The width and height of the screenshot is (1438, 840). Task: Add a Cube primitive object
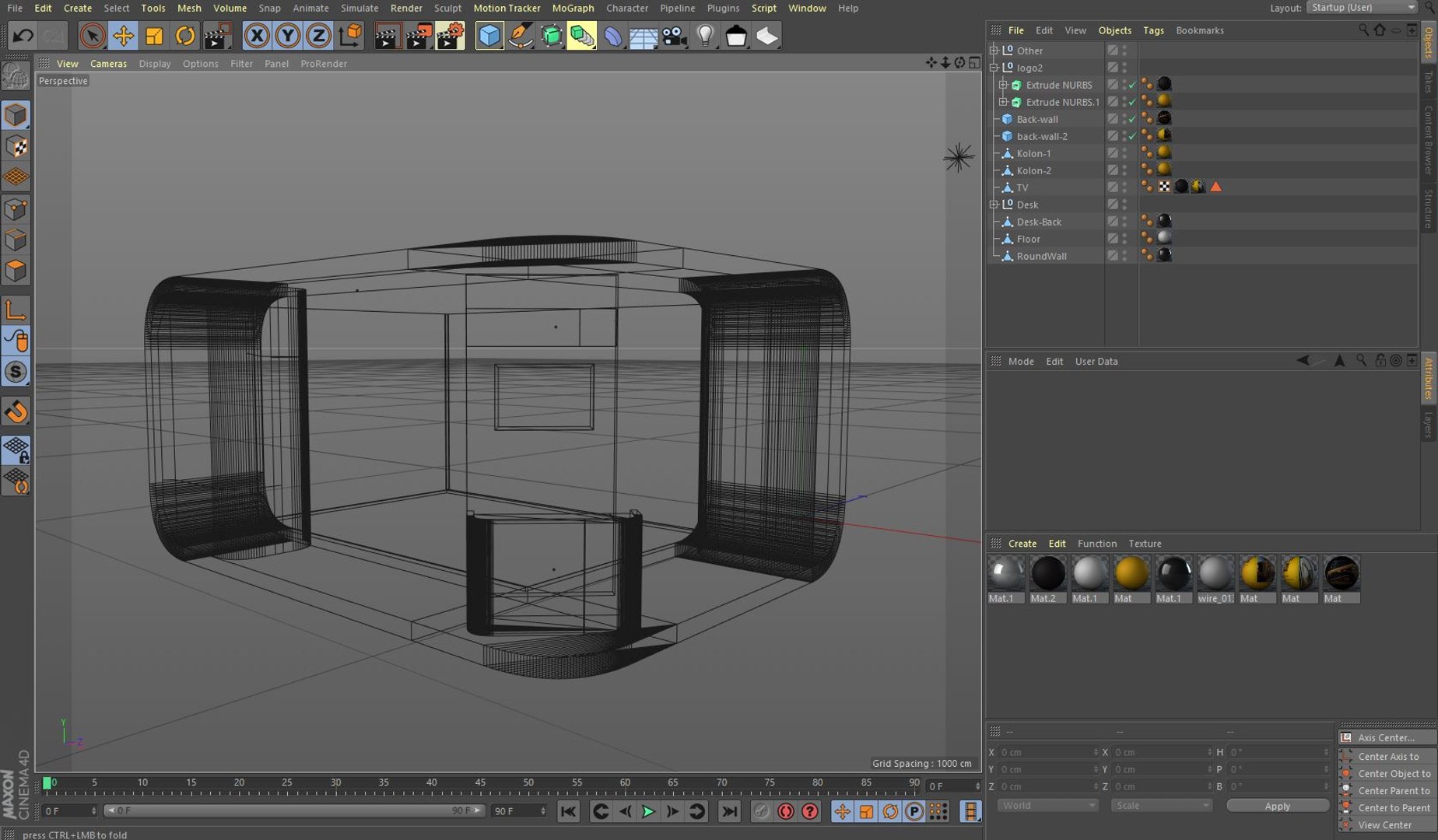489,36
